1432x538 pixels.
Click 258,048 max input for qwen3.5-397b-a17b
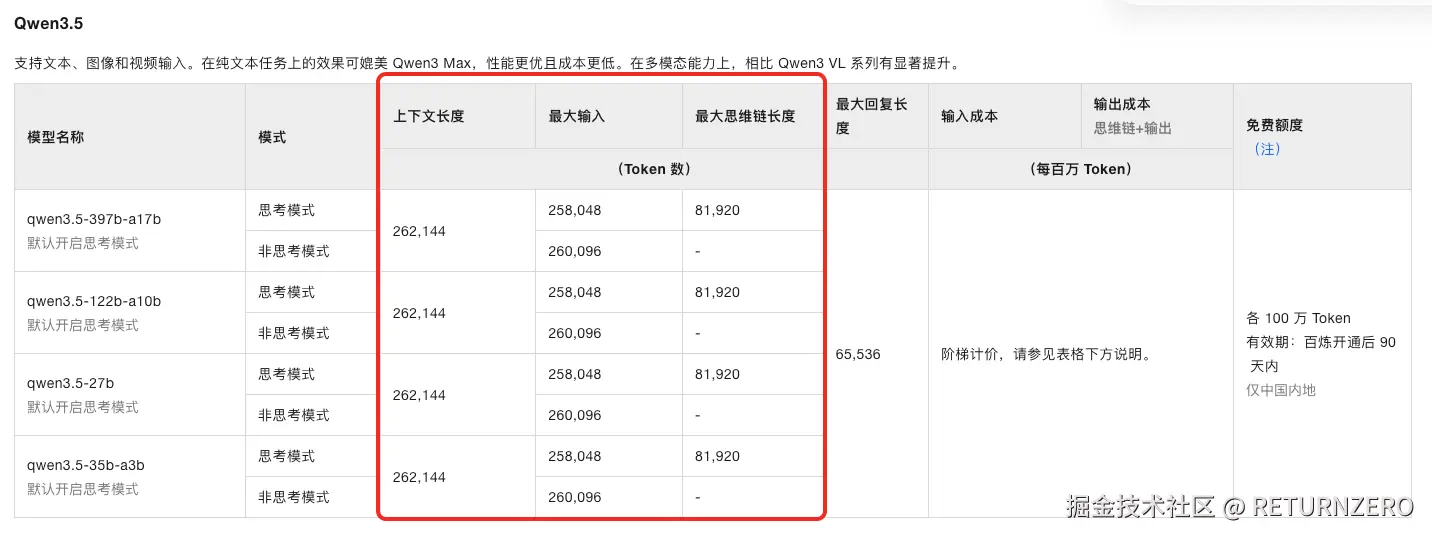[x=575, y=210]
